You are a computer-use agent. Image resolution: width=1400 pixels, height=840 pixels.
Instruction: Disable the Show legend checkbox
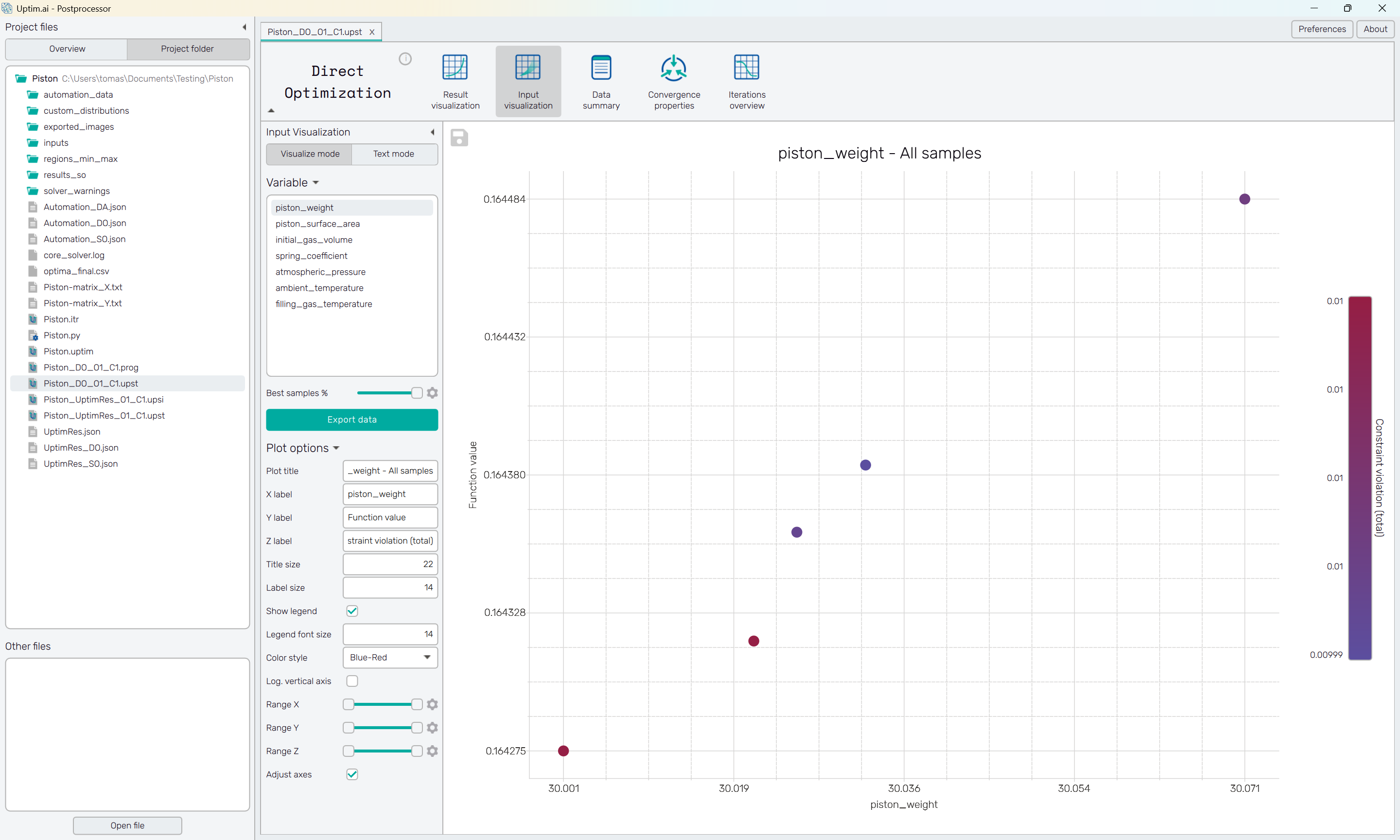pyautogui.click(x=352, y=611)
